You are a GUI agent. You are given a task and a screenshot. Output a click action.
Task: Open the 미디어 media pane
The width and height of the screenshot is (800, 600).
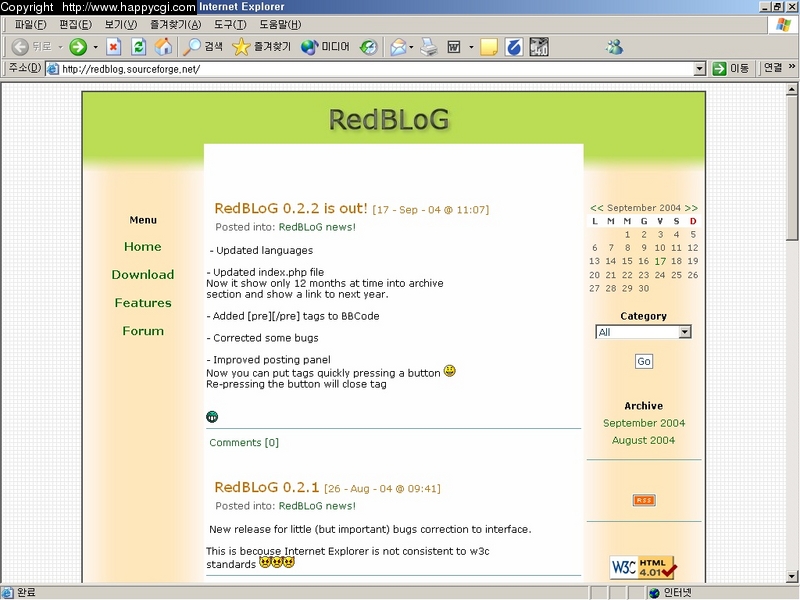[x=325, y=47]
